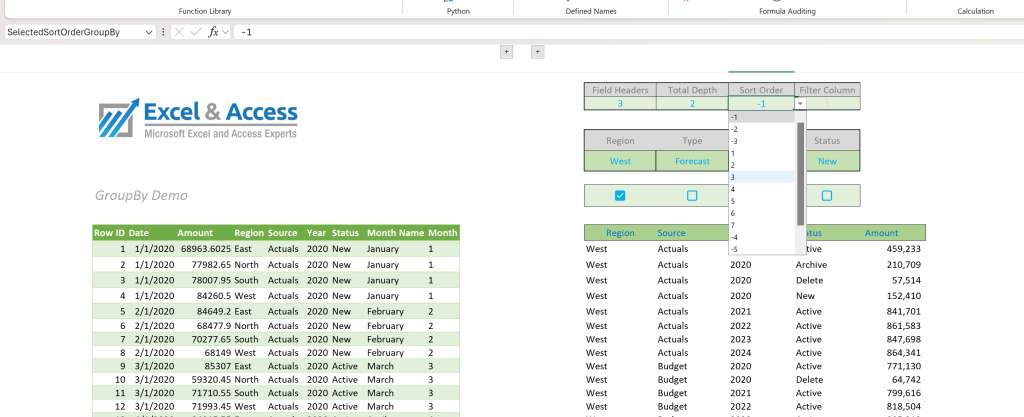
Task: Tick the checkbox below the Status New cell
Action: [x=827, y=196]
